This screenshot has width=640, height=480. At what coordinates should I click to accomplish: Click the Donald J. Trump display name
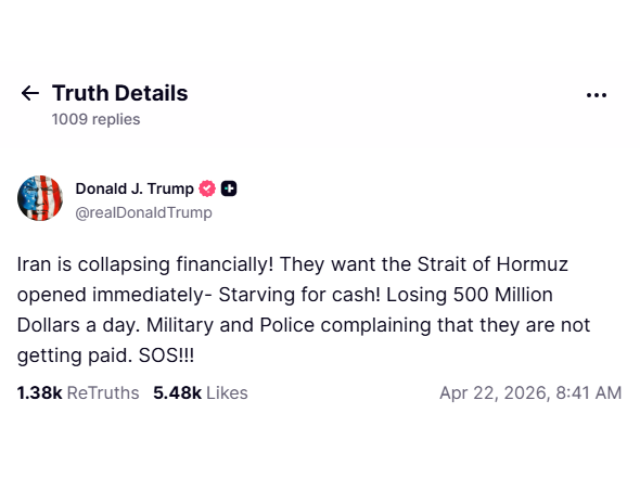[x=135, y=189]
